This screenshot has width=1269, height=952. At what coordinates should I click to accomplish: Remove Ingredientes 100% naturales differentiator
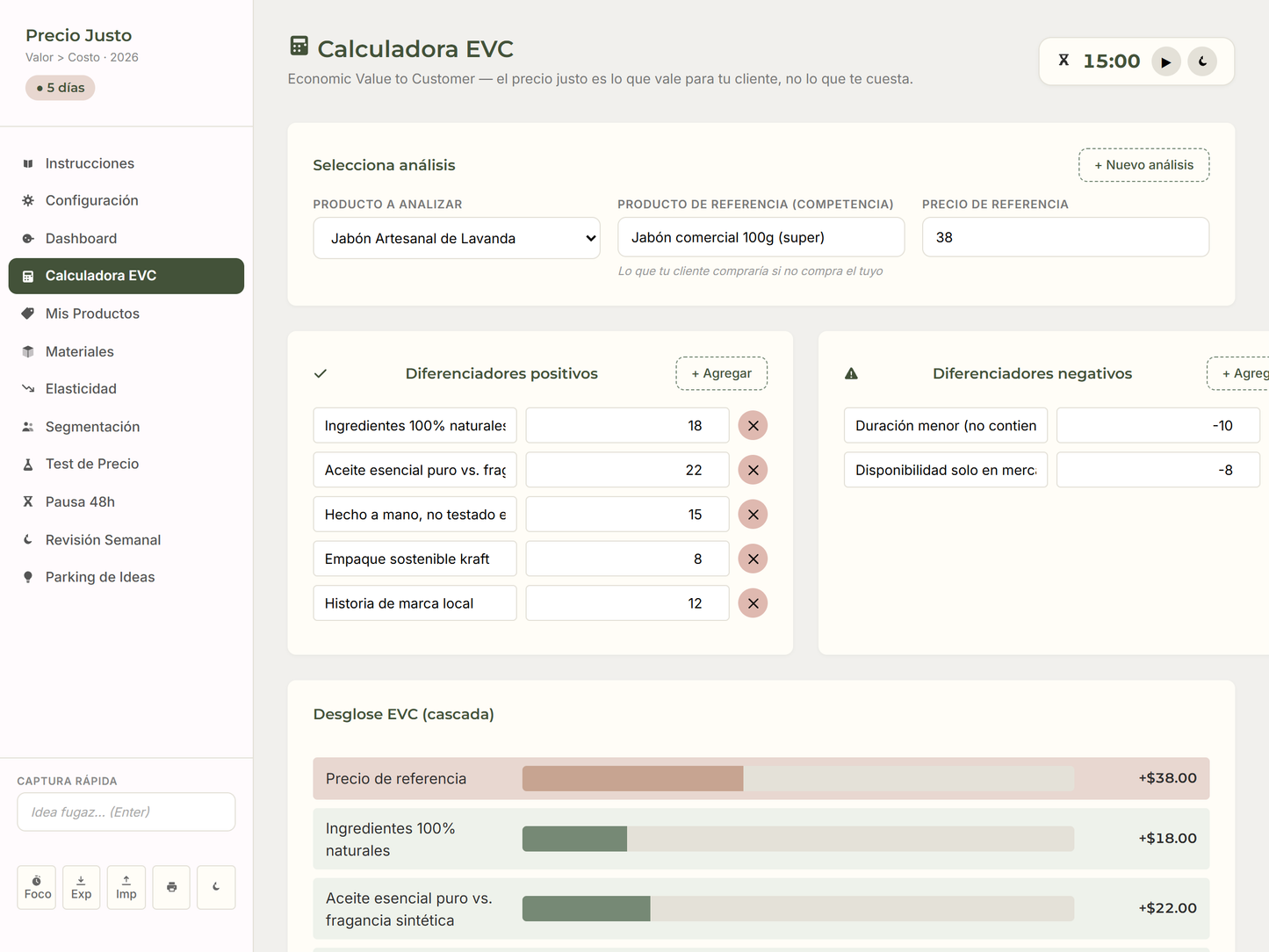(x=753, y=425)
